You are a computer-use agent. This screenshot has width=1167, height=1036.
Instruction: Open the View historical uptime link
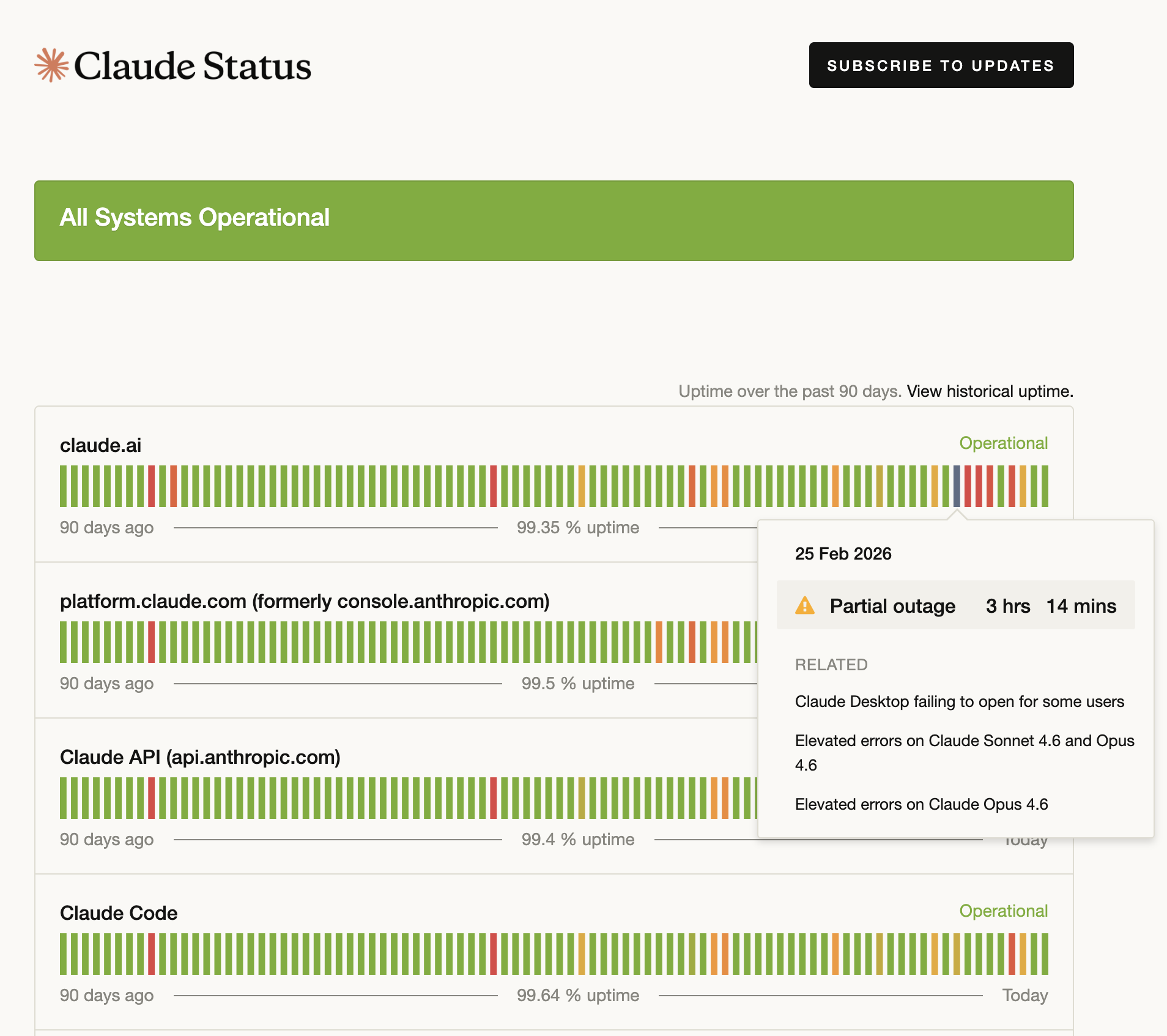[989, 391]
